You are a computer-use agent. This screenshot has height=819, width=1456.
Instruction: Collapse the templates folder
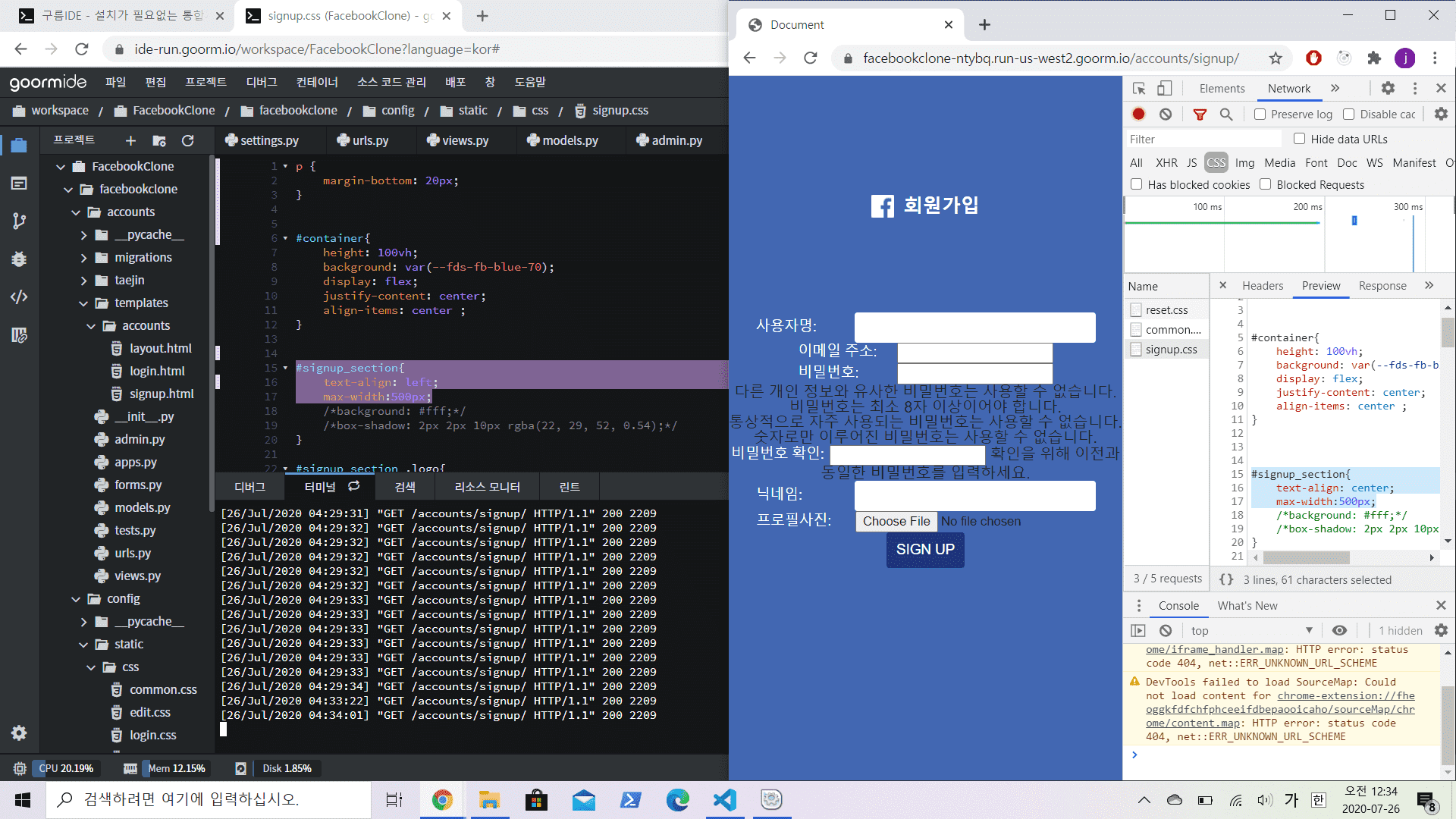[x=83, y=303]
